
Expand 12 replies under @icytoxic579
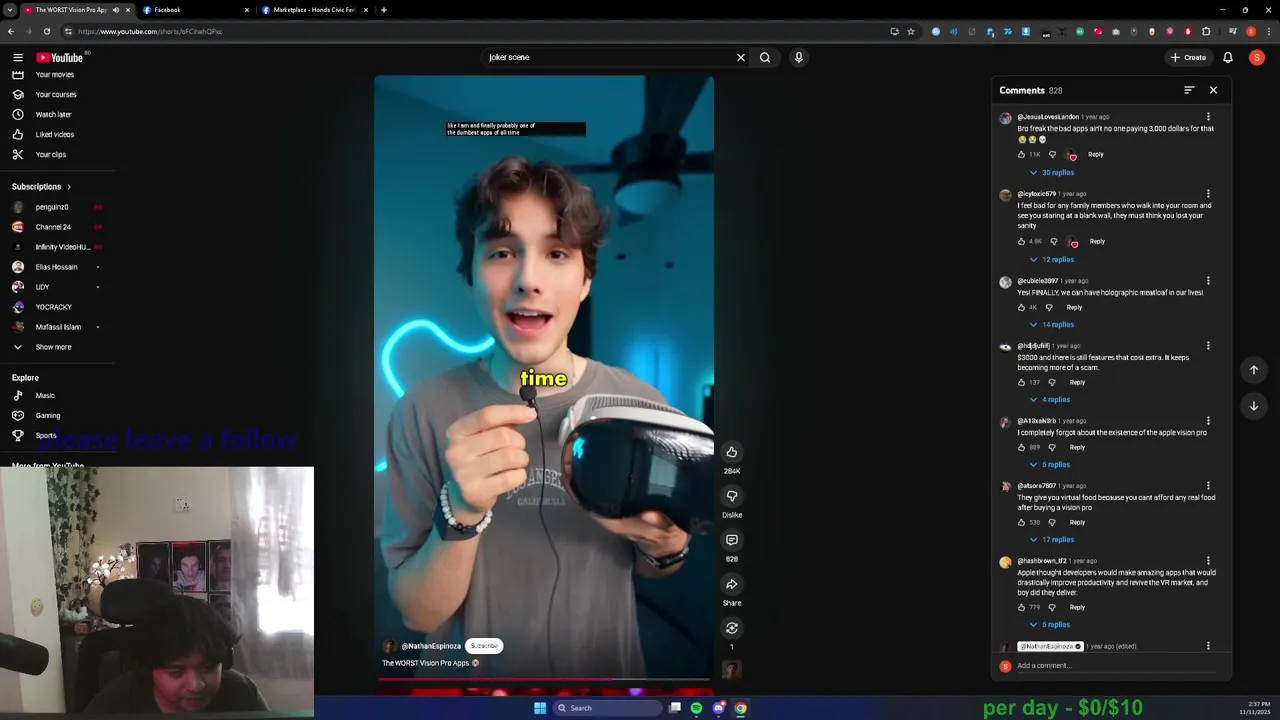pos(1051,259)
